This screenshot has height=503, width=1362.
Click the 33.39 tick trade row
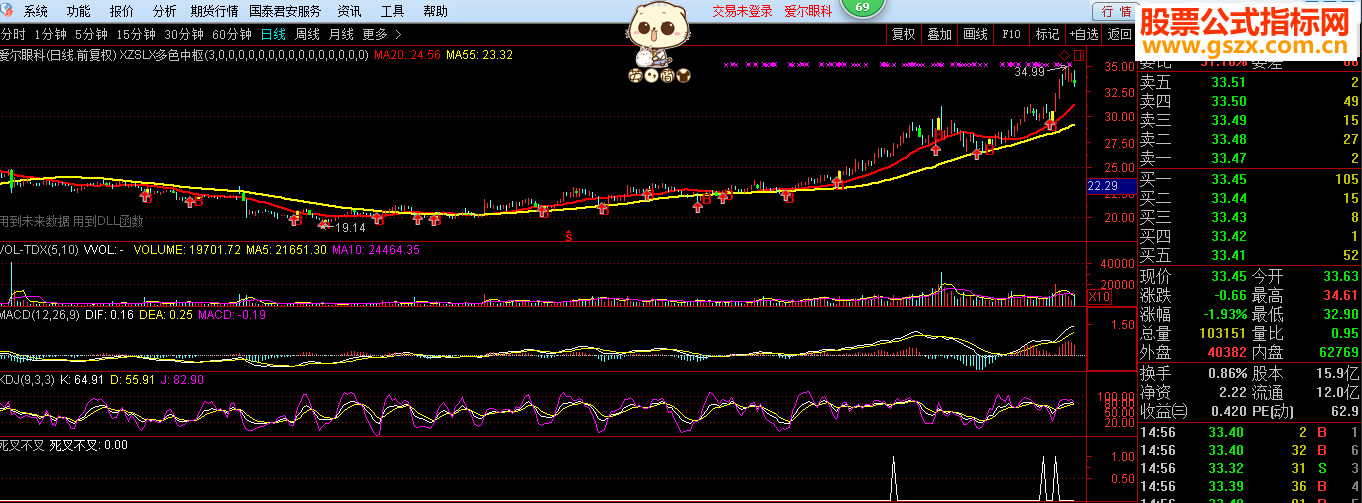1250,487
